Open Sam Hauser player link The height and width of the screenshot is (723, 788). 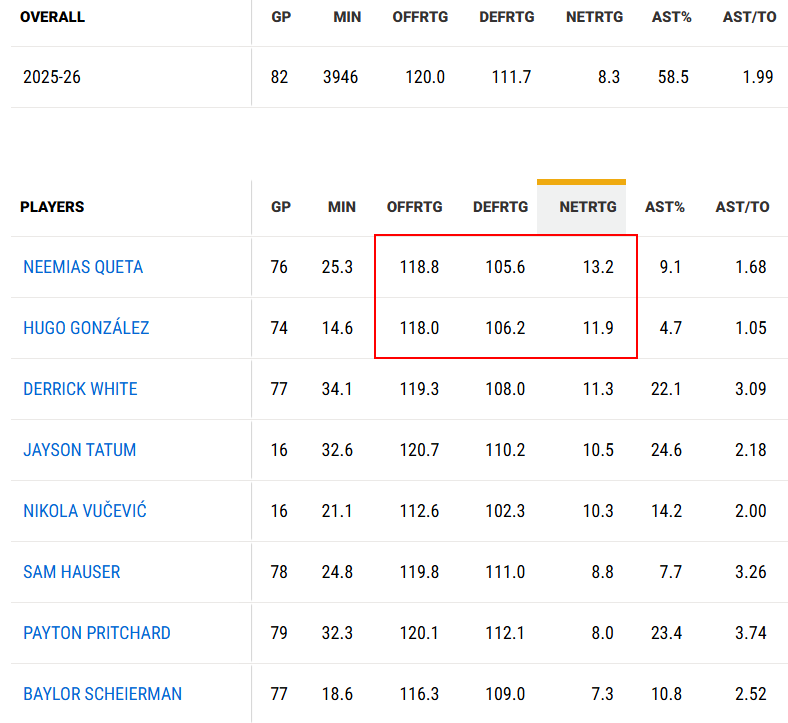(x=71, y=572)
